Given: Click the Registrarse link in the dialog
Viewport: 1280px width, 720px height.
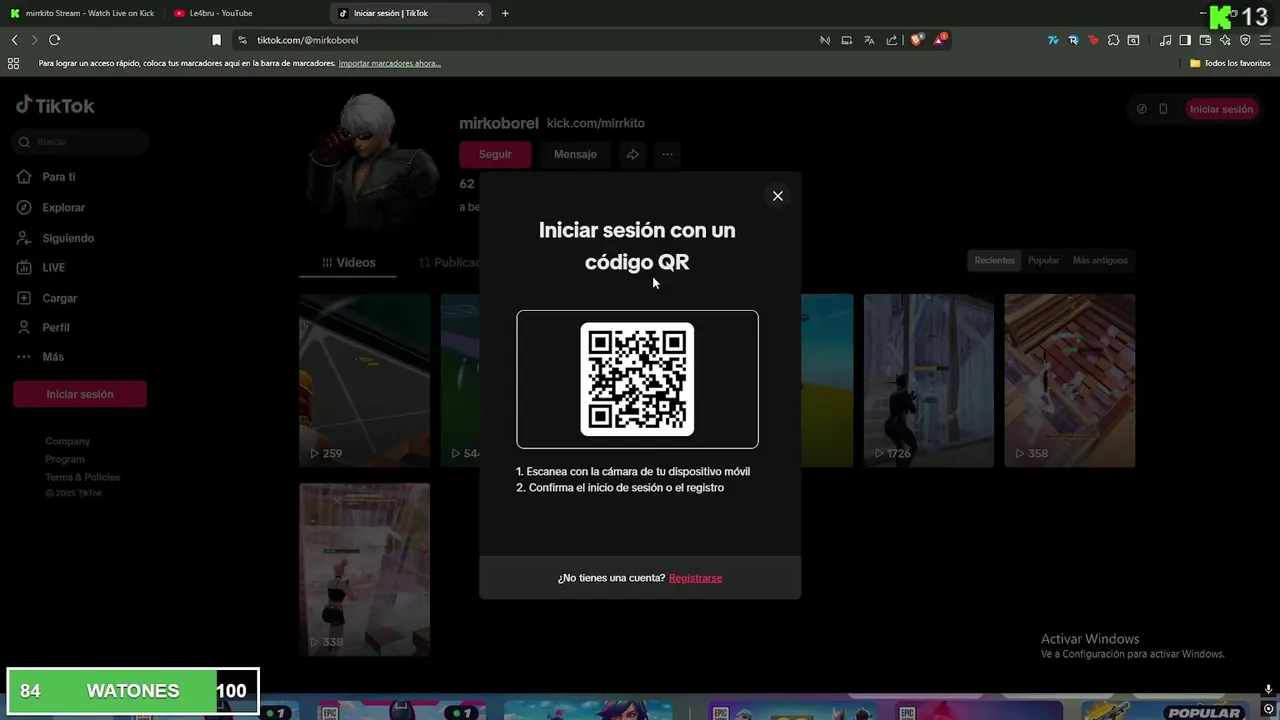Looking at the screenshot, I should click(x=695, y=578).
